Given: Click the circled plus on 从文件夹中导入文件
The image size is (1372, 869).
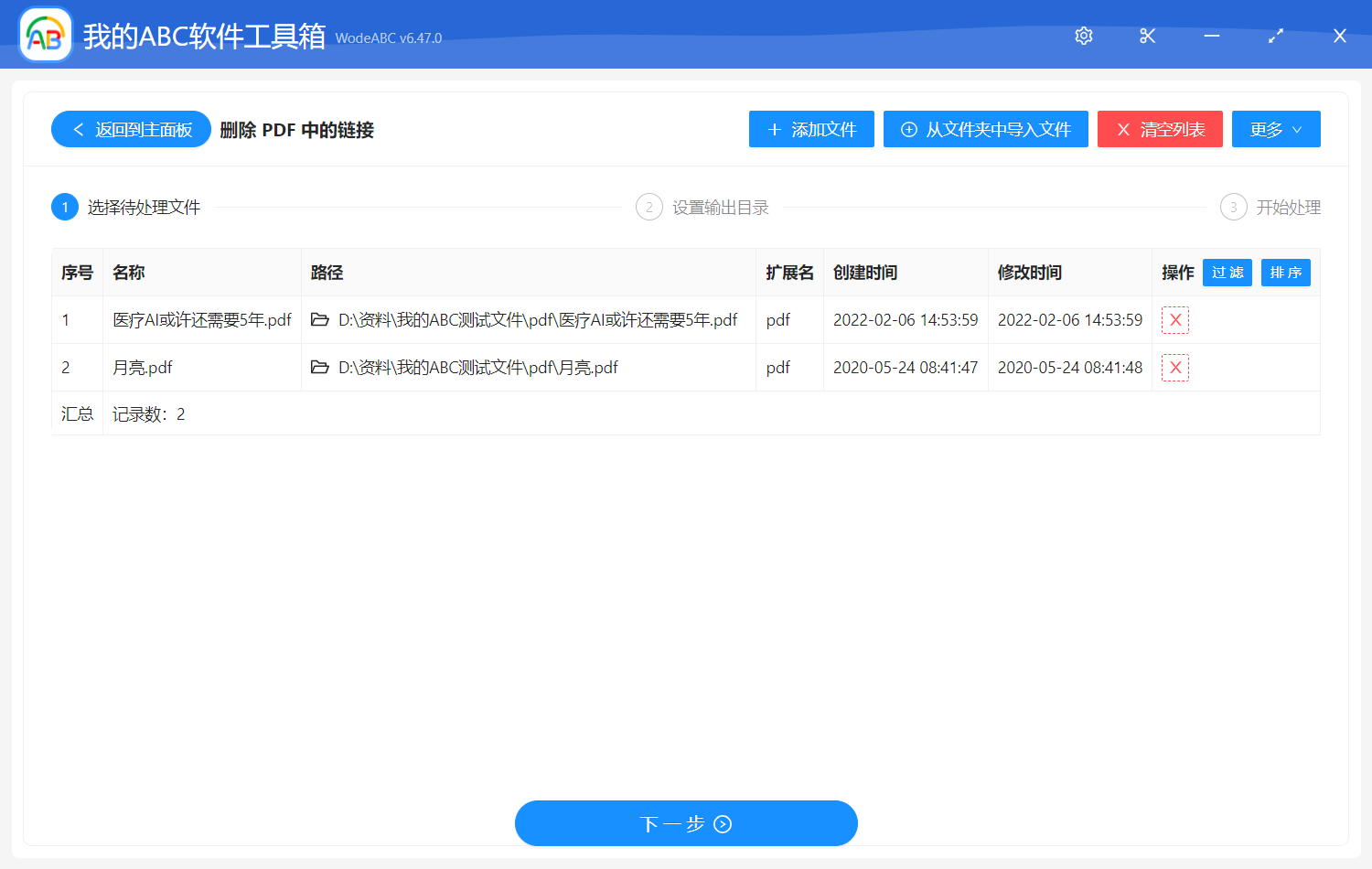Looking at the screenshot, I should [908, 129].
